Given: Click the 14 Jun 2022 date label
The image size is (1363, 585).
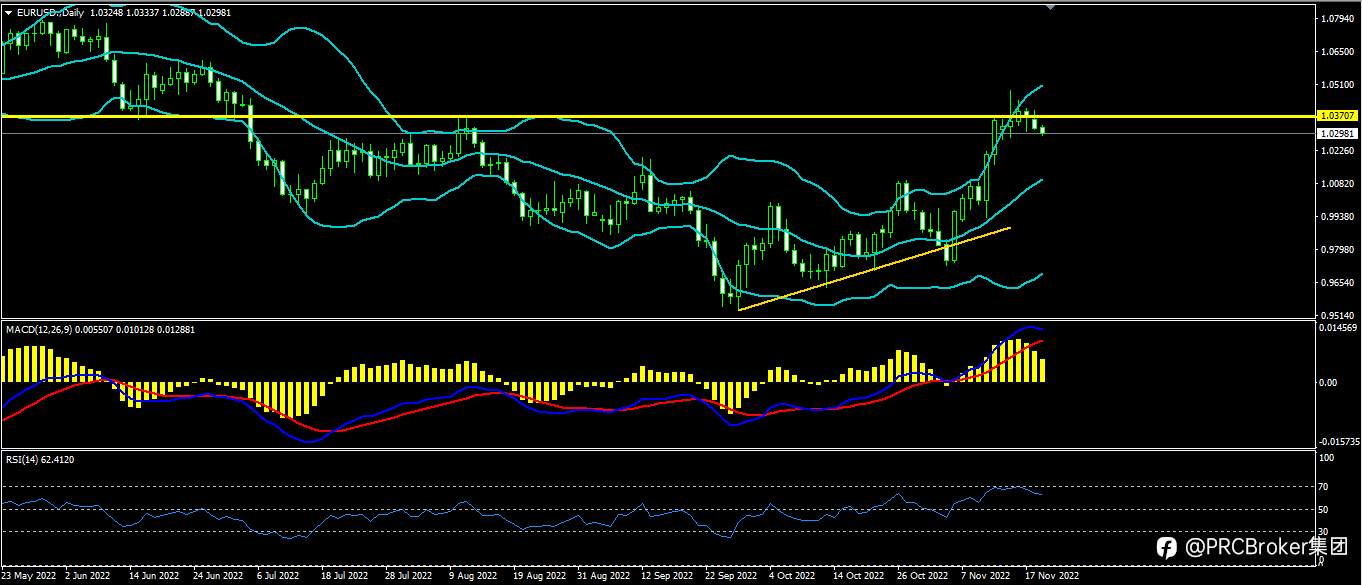Looking at the screenshot, I should coord(153,577).
